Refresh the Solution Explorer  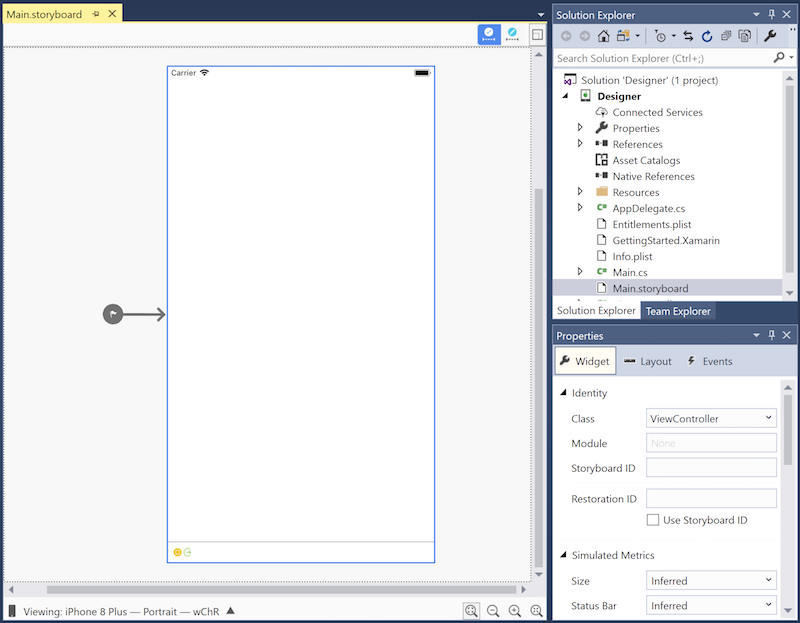point(706,35)
